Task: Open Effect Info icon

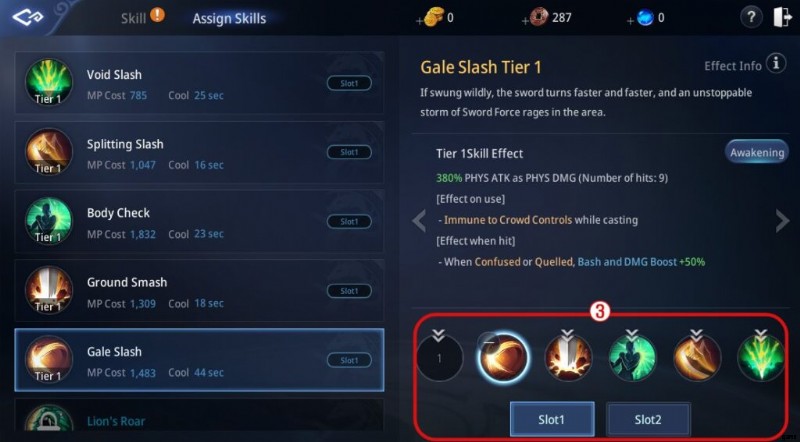Action: [776, 64]
